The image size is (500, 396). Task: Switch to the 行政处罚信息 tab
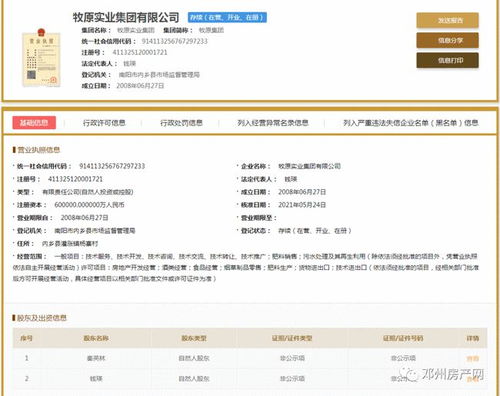click(x=181, y=123)
